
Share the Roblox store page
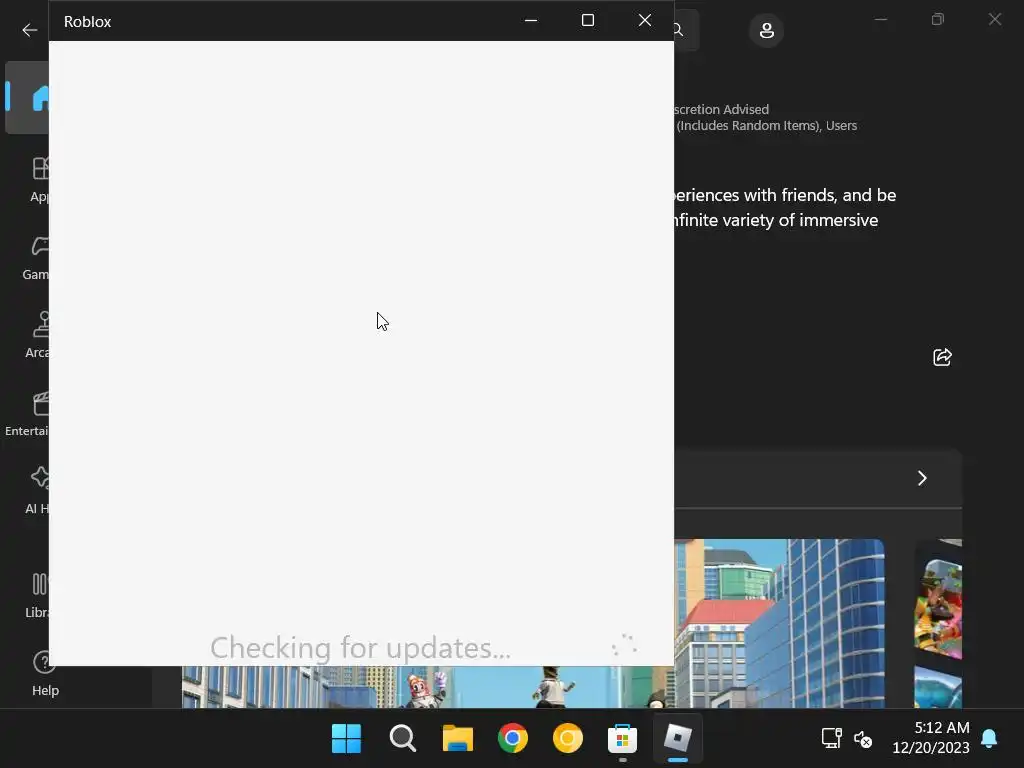click(942, 357)
